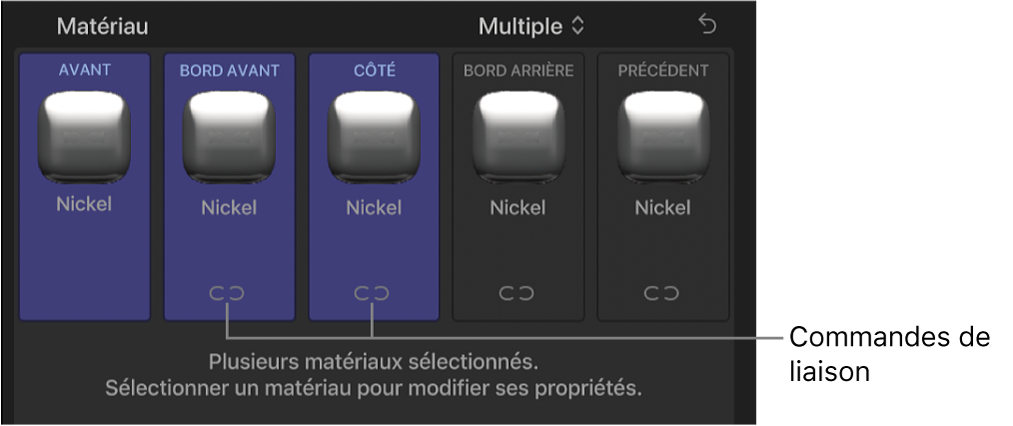Click the Bord avant nickel thumbnail

[x=229, y=136]
